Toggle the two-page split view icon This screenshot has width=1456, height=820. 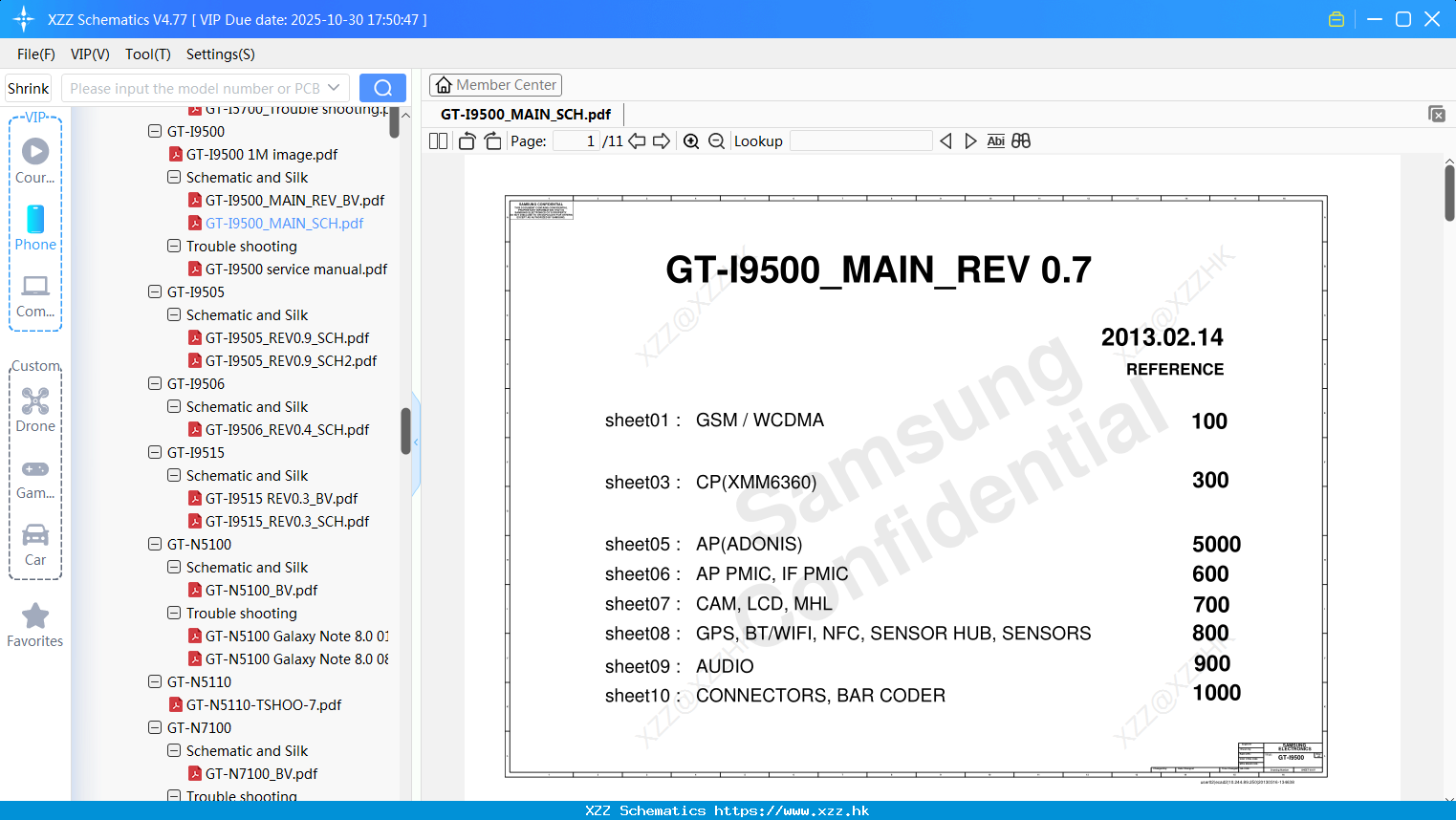pyautogui.click(x=438, y=140)
